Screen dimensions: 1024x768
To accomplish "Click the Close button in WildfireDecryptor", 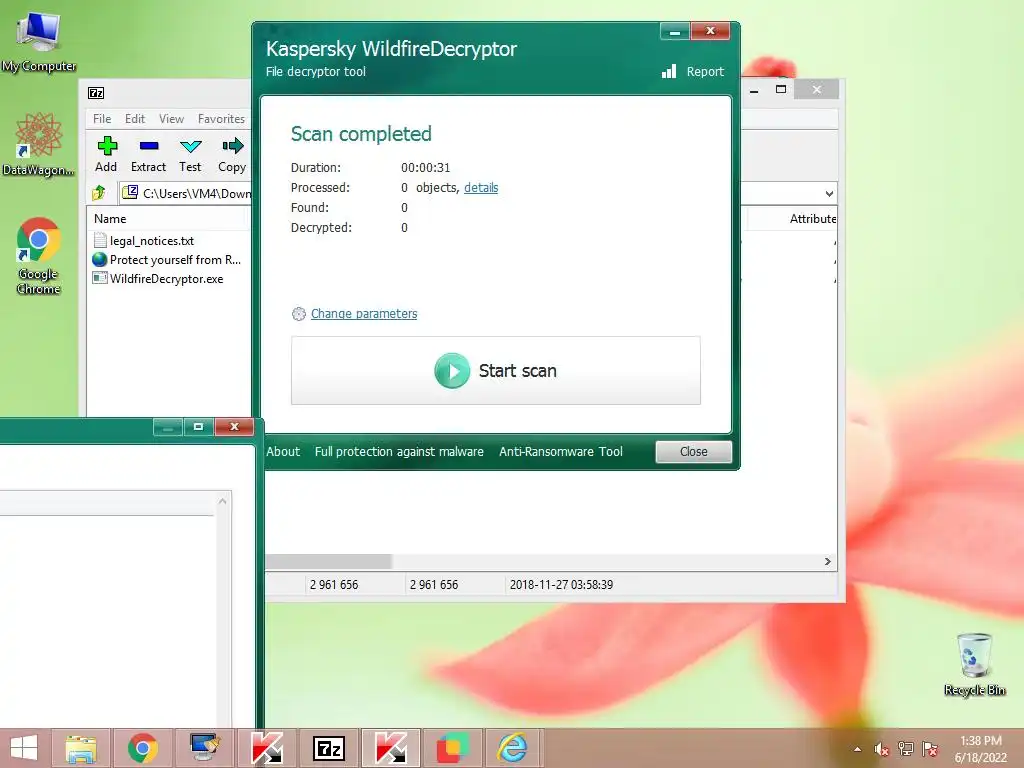I will click(694, 451).
